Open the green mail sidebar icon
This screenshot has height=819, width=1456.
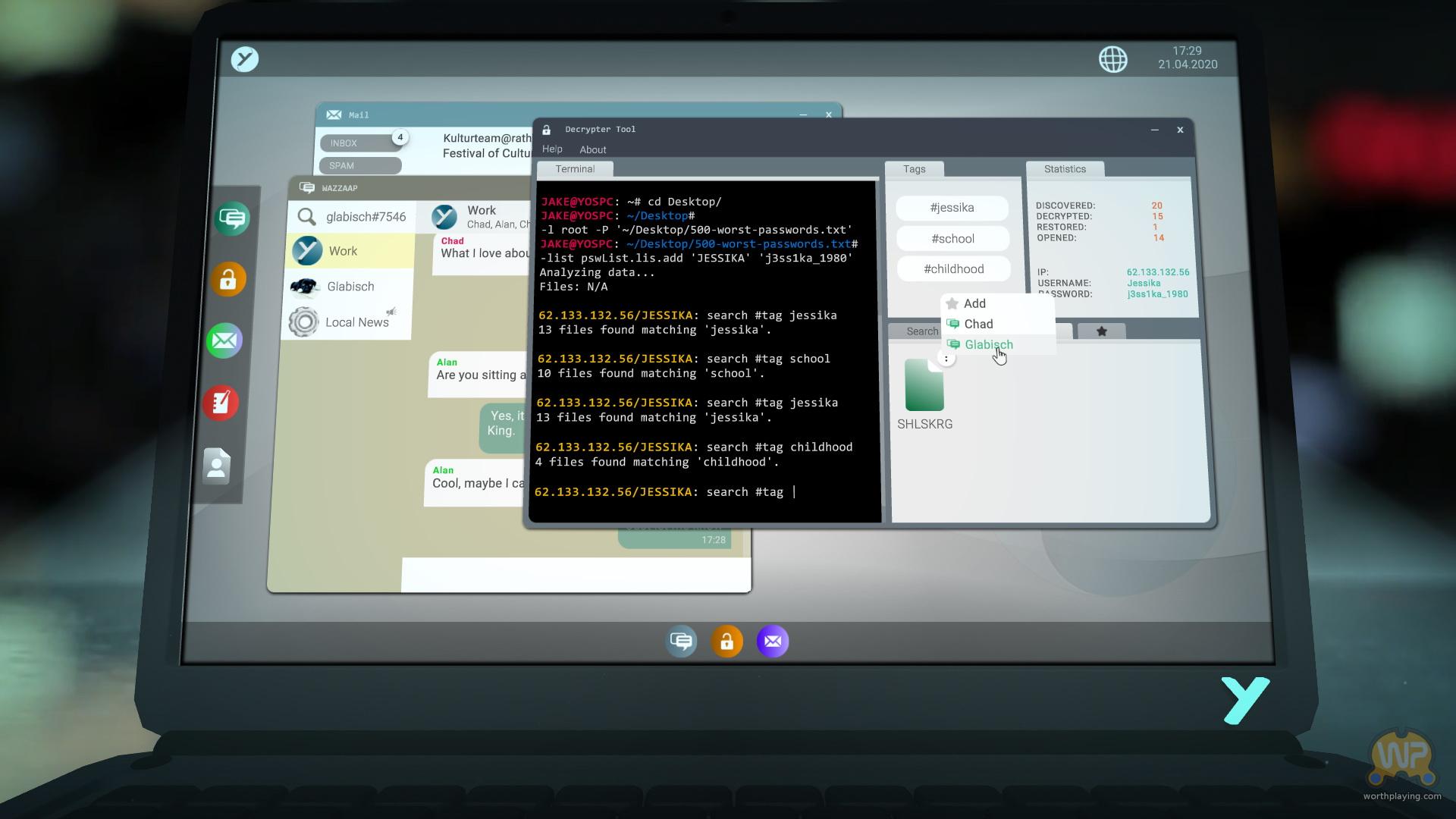[224, 340]
